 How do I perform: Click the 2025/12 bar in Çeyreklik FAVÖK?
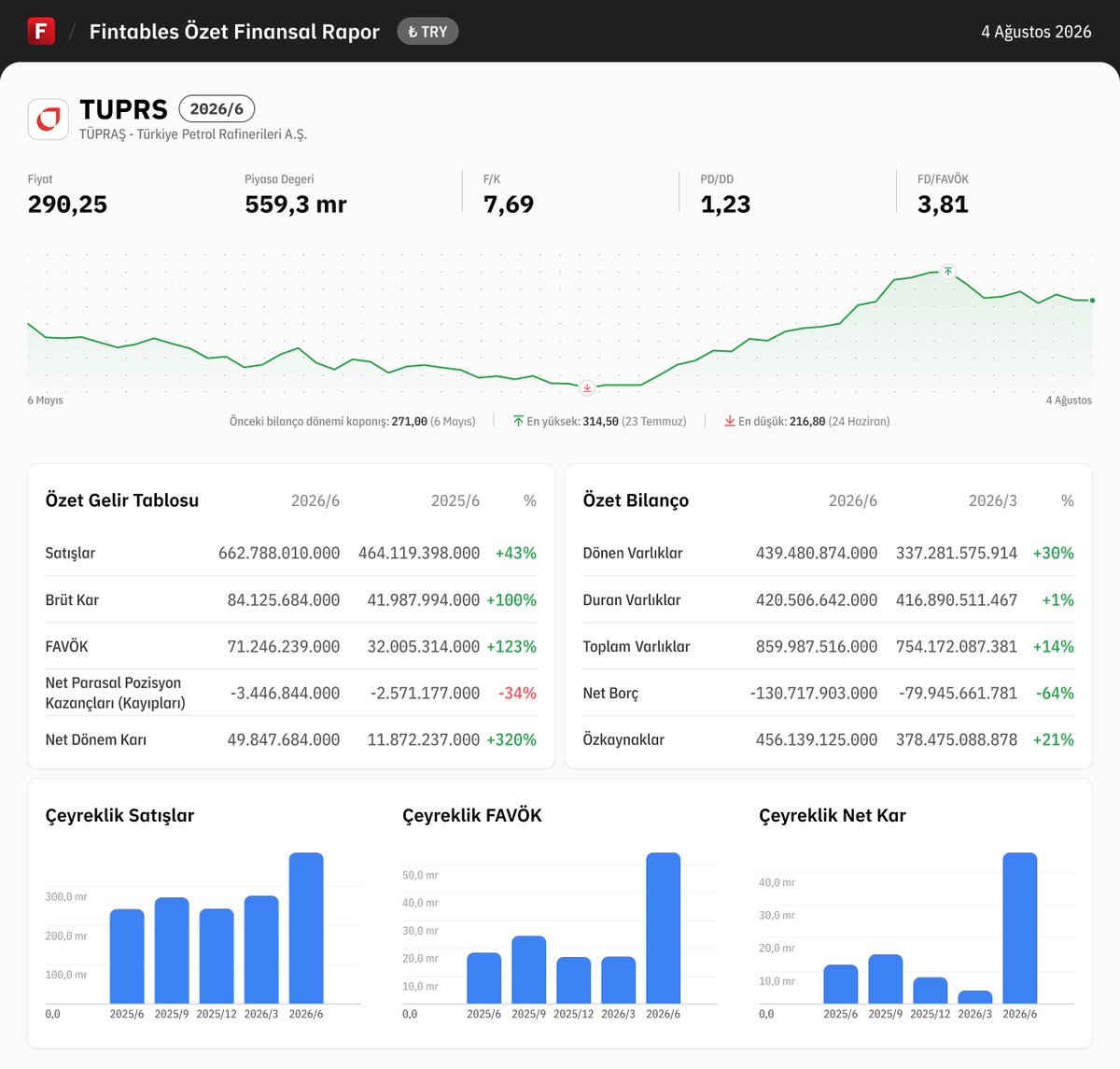[574, 980]
